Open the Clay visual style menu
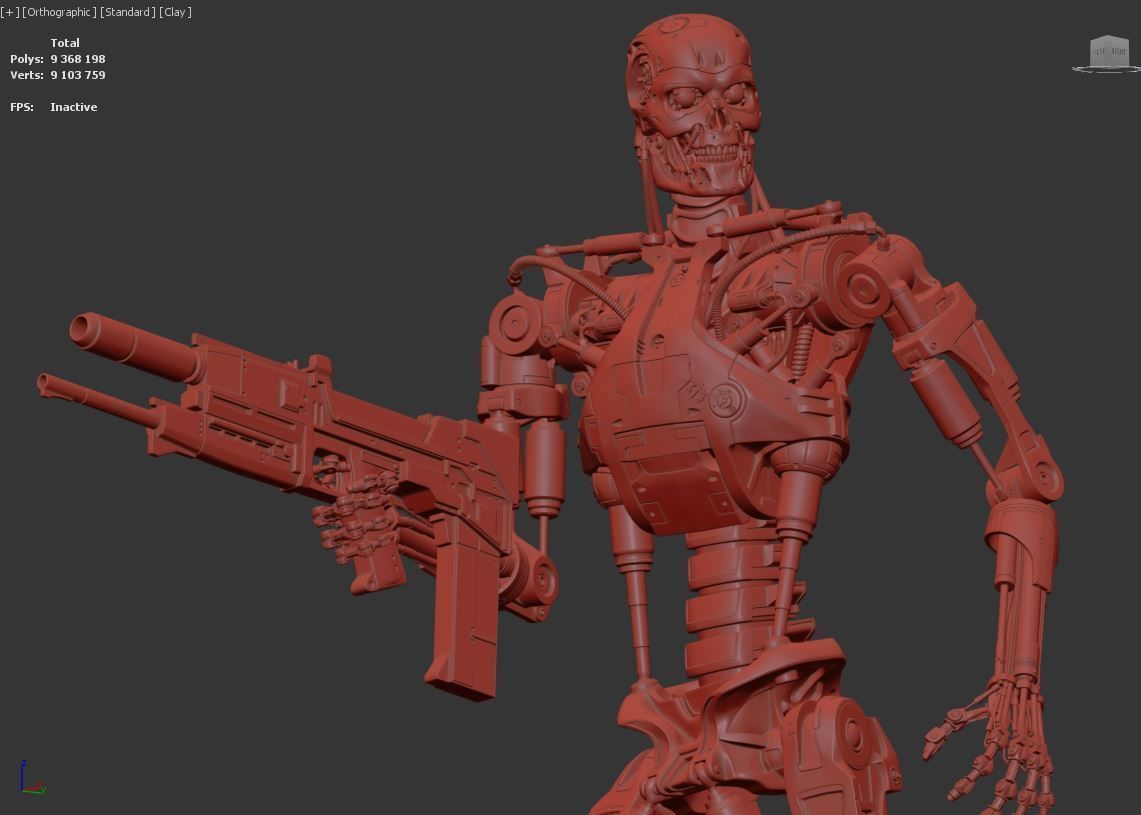 (x=175, y=12)
